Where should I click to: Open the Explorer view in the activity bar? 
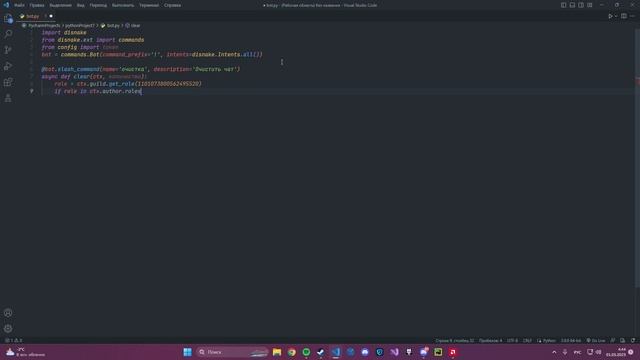point(8,18)
